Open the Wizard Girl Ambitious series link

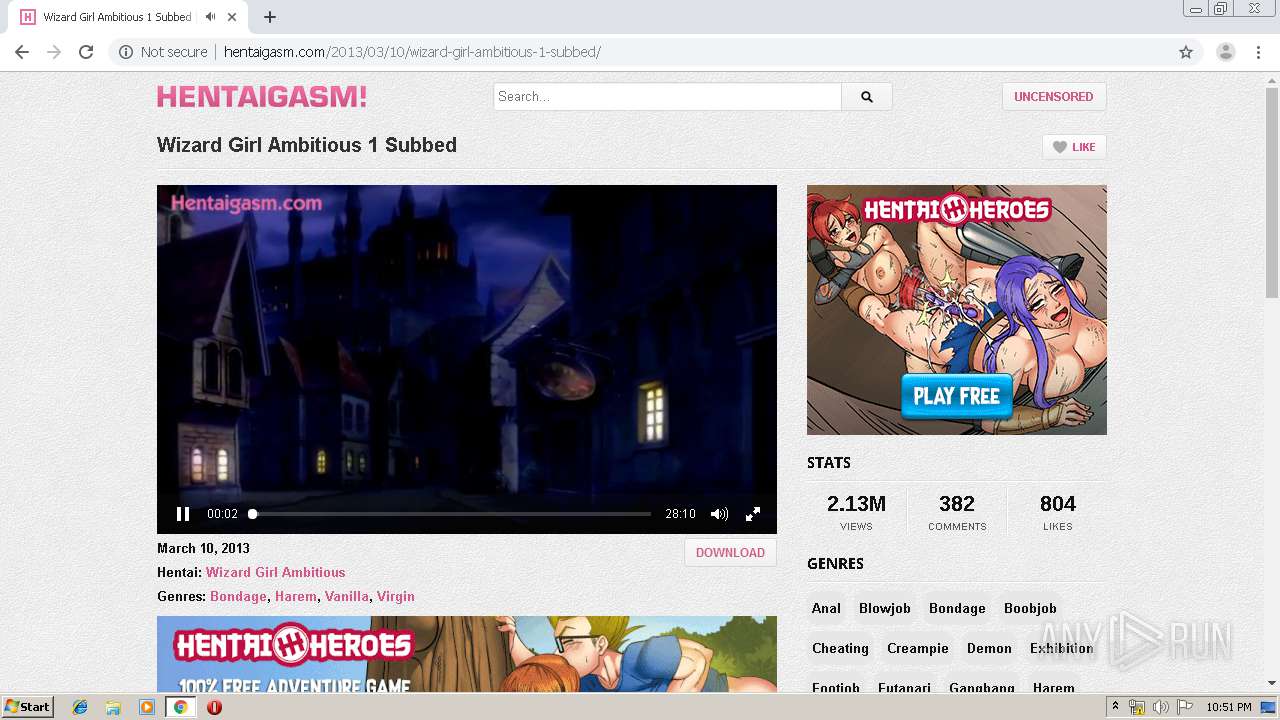point(276,573)
